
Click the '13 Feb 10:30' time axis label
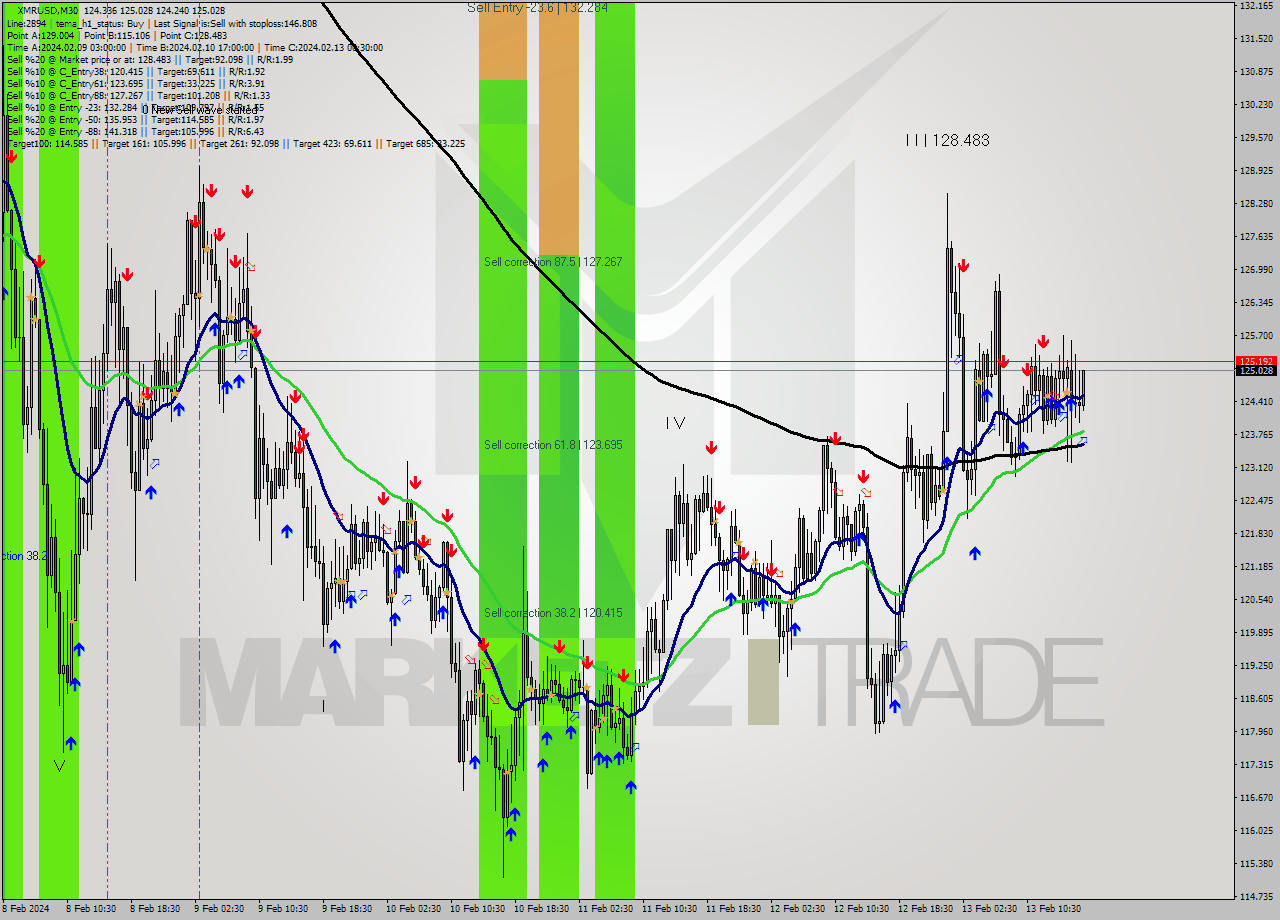click(1054, 909)
